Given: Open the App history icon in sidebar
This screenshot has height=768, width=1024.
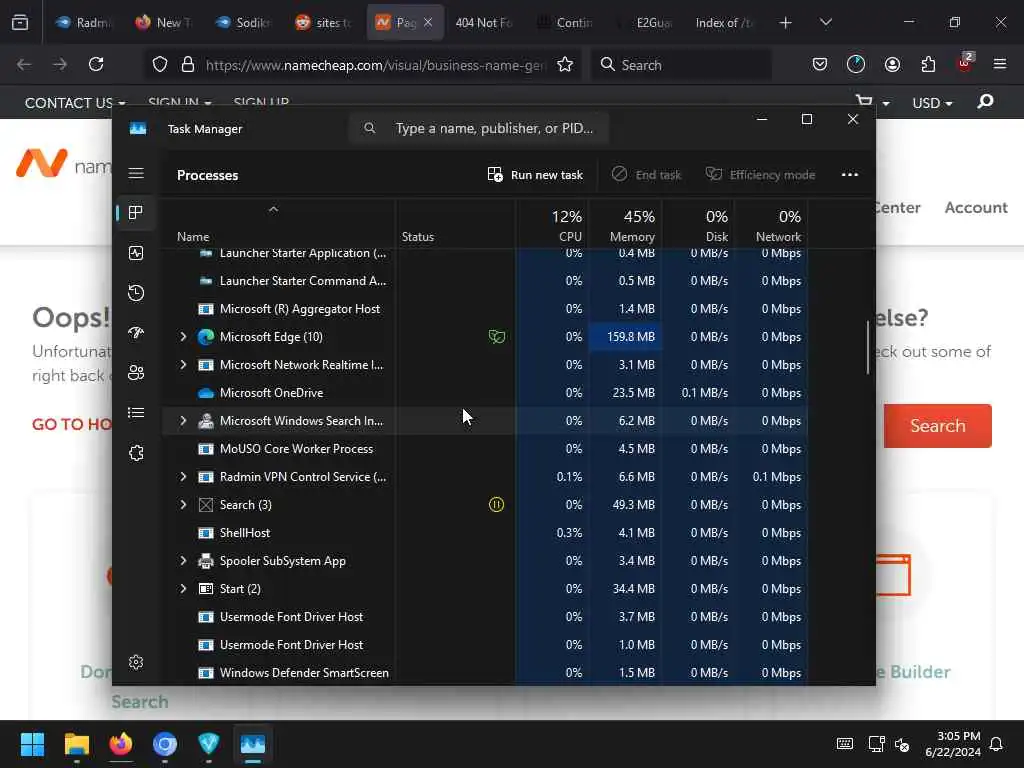Looking at the screenshot, I should click(136, 293).
